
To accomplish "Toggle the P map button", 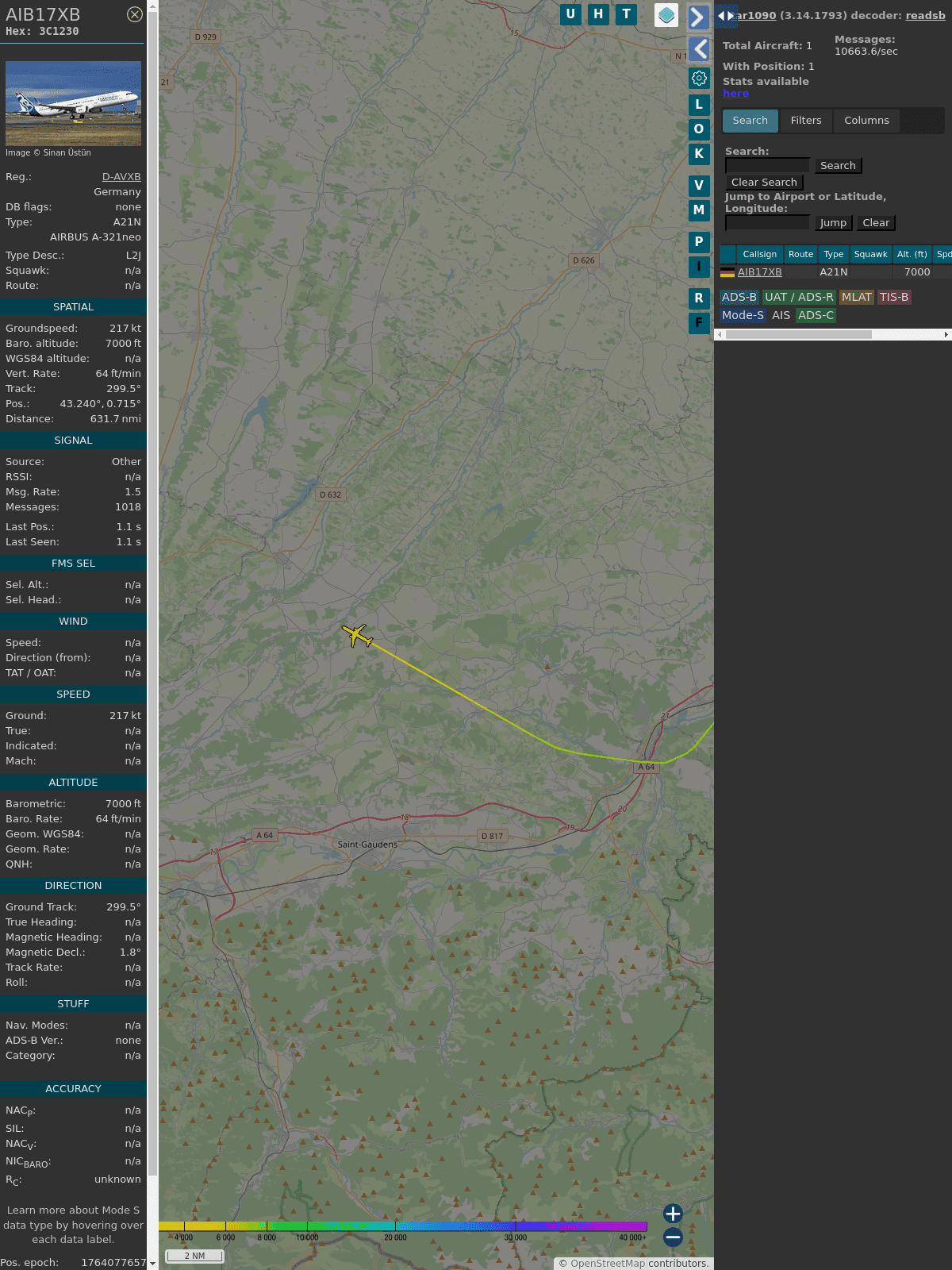I will coord(699,242).
